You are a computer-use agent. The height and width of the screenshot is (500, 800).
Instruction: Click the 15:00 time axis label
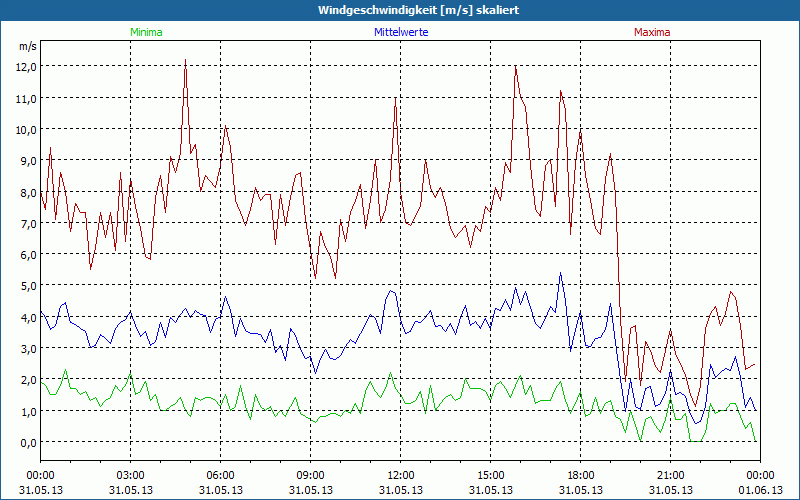490,476
